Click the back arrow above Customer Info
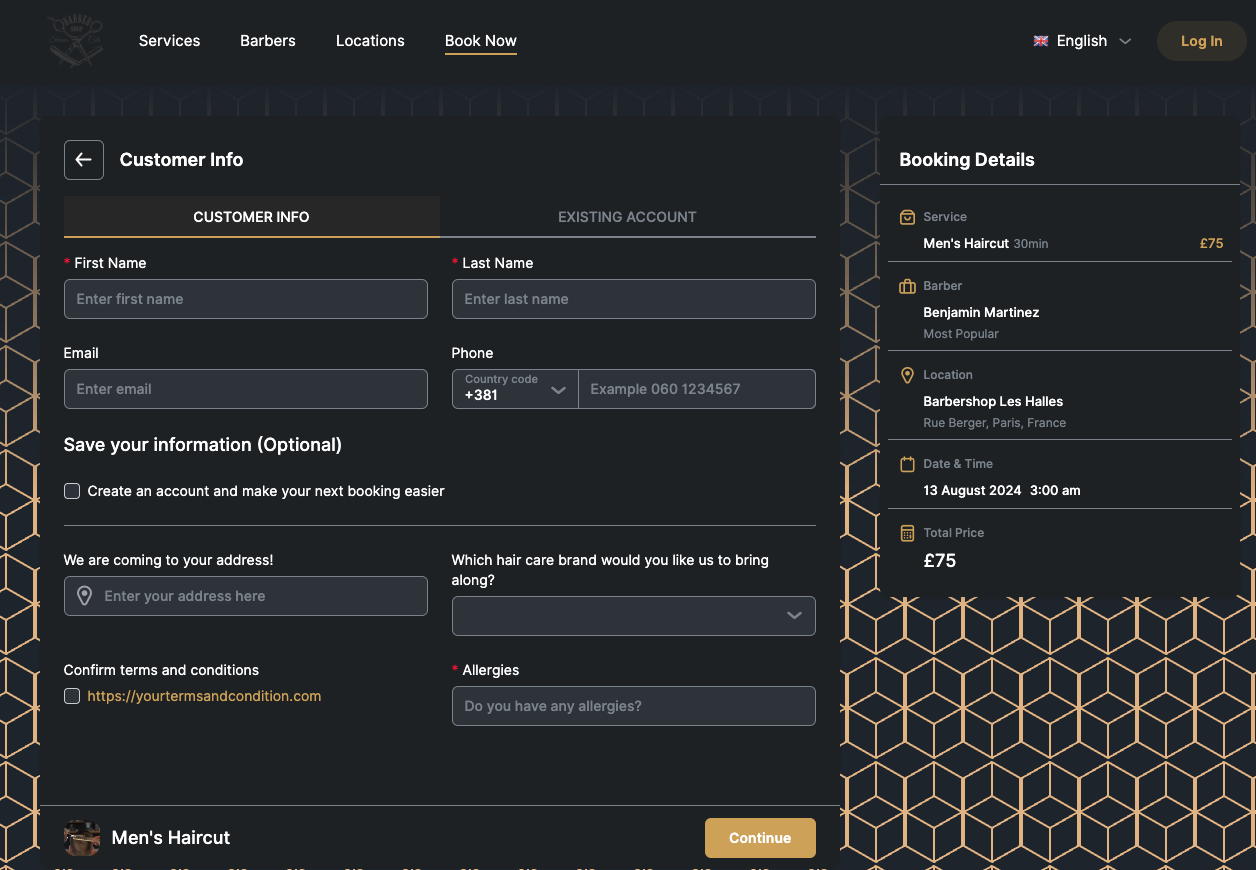 (x=83, y=160)
